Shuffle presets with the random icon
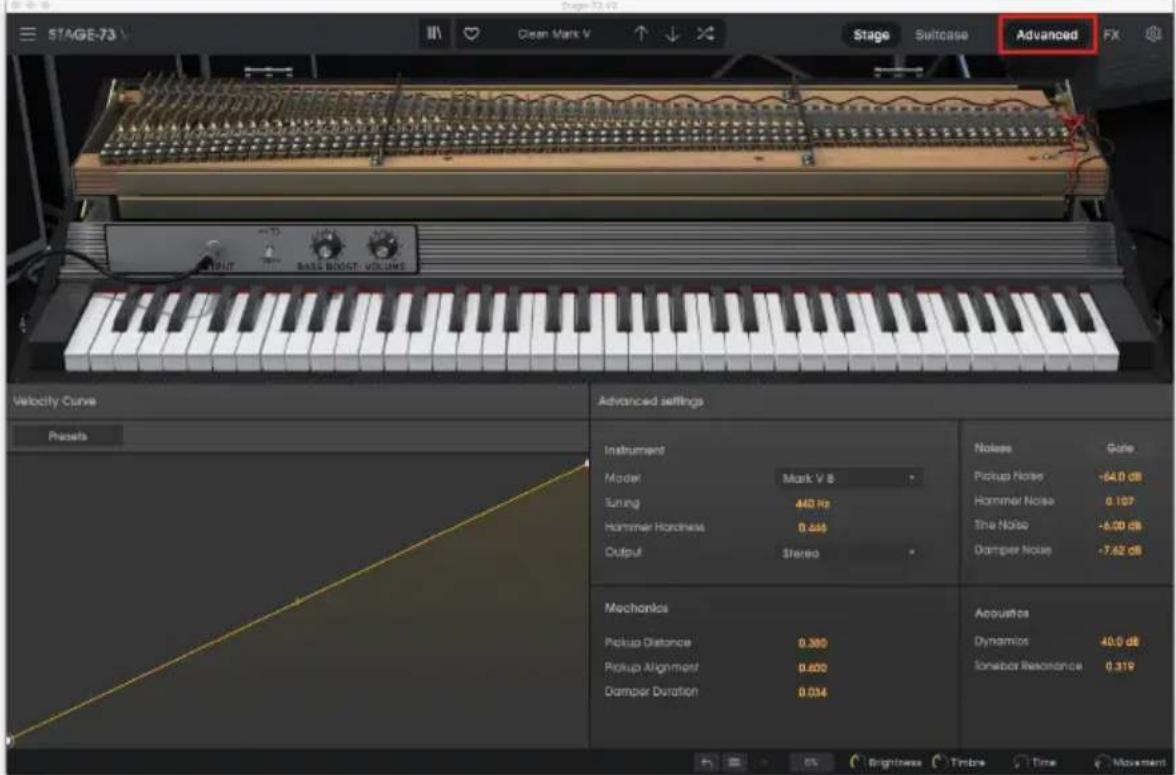The image size is (1176, 775). click(x=706, y=34)
